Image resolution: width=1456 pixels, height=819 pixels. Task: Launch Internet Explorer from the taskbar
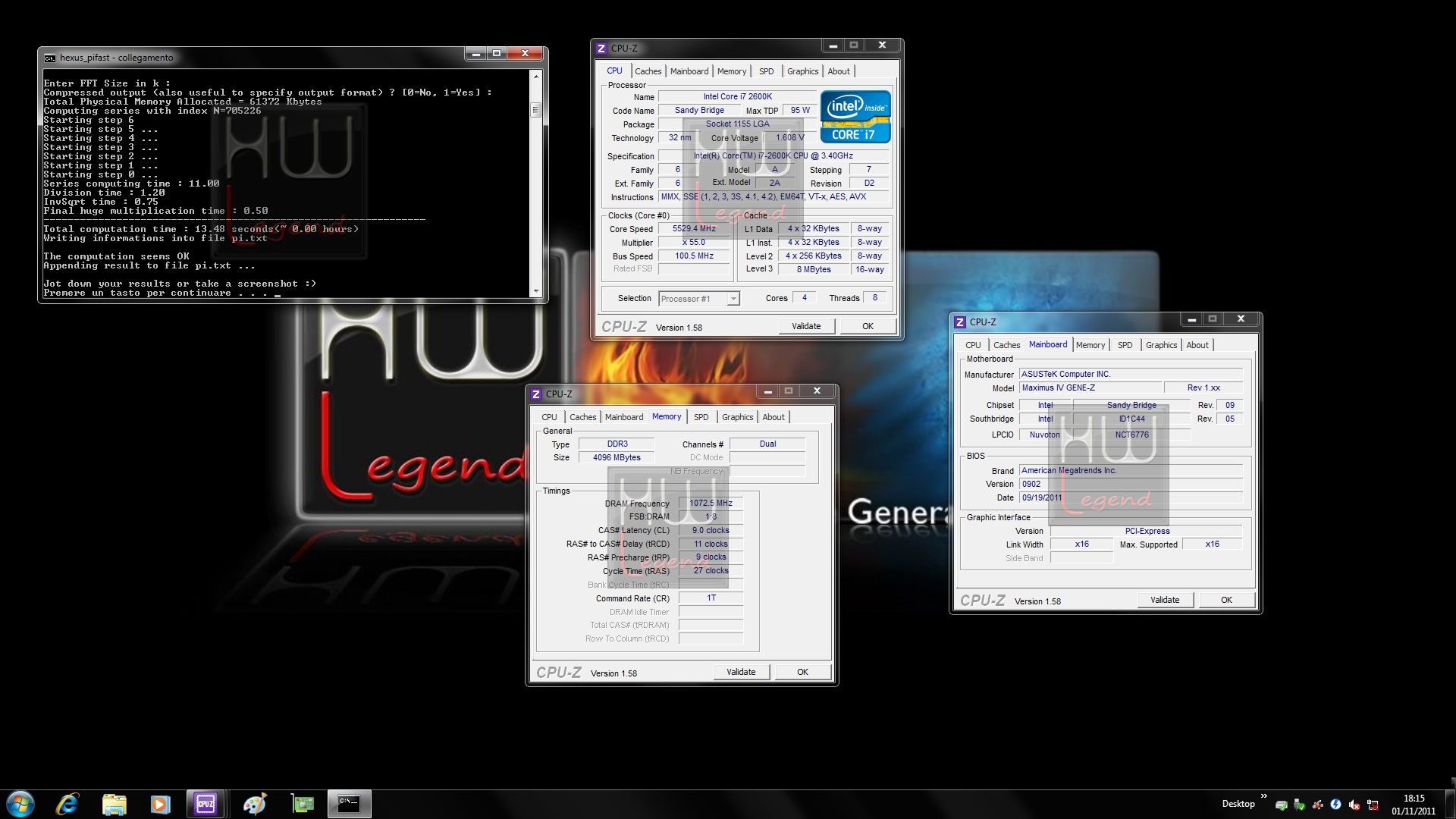tap(67, 804)
